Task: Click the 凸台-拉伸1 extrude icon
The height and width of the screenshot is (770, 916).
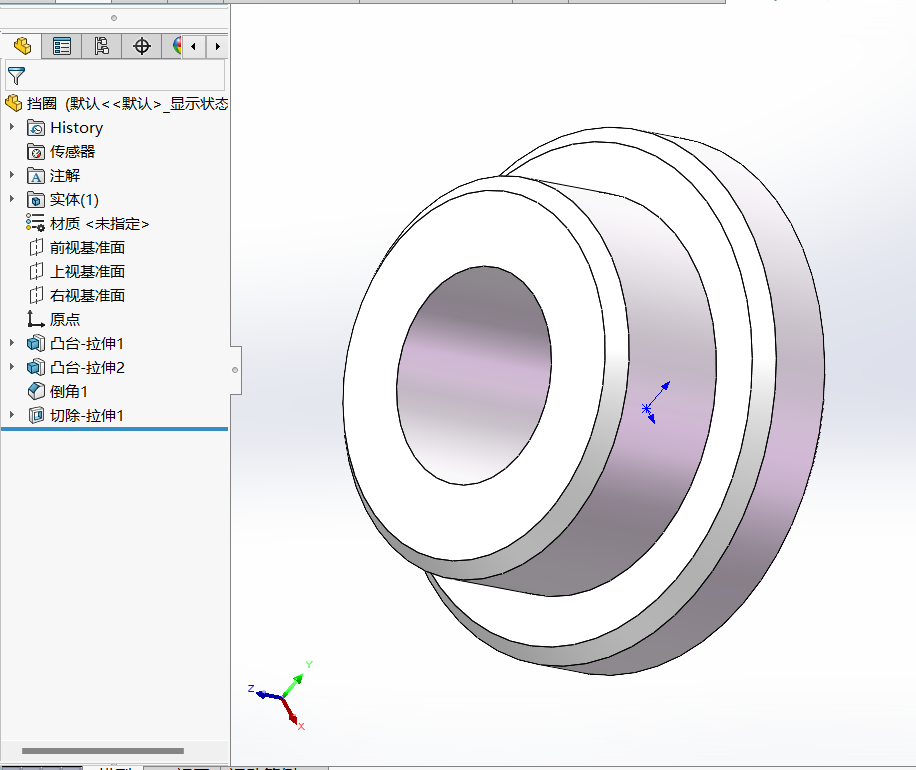Action: point(36,344)
